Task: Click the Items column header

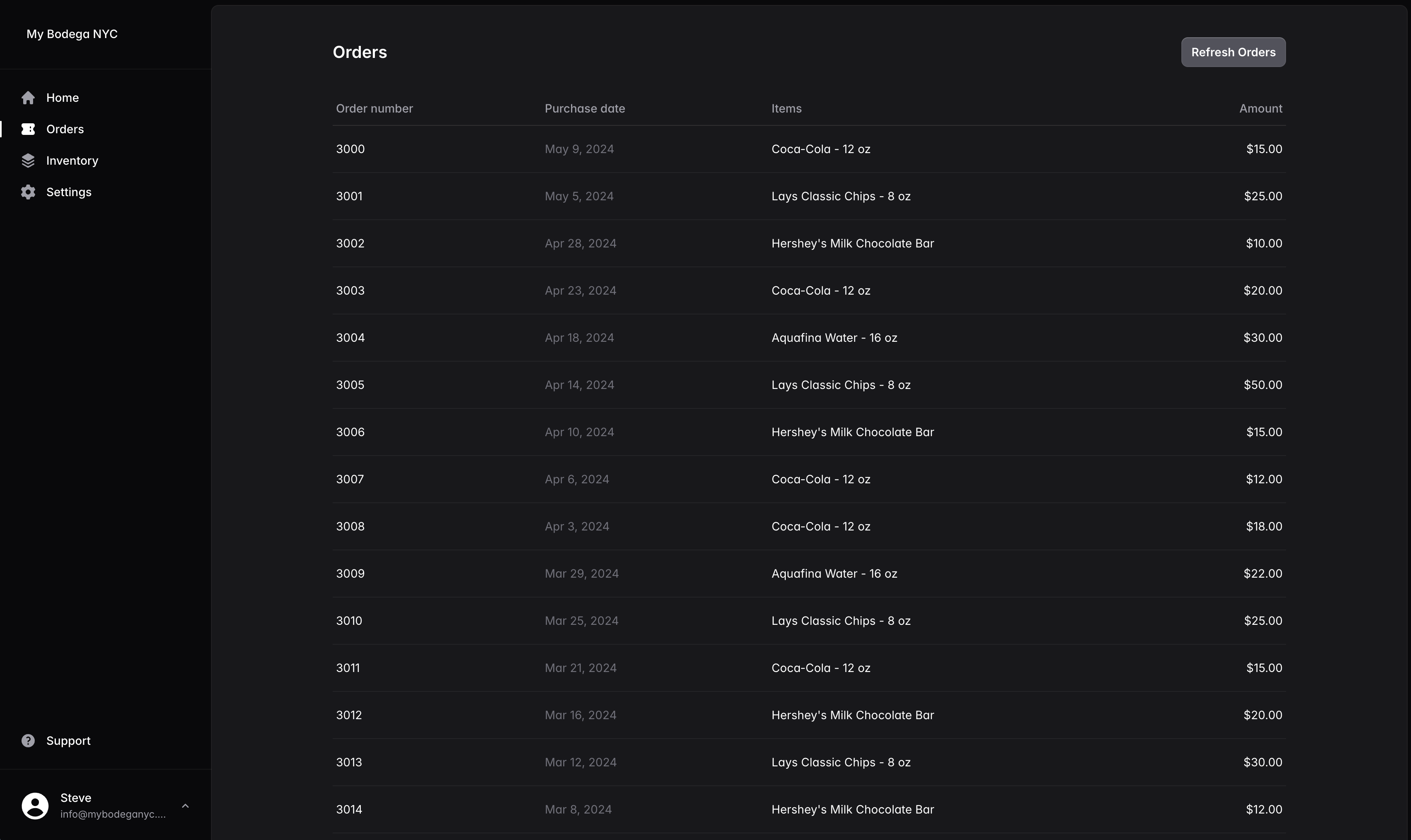Action: [x=786, y=109]
